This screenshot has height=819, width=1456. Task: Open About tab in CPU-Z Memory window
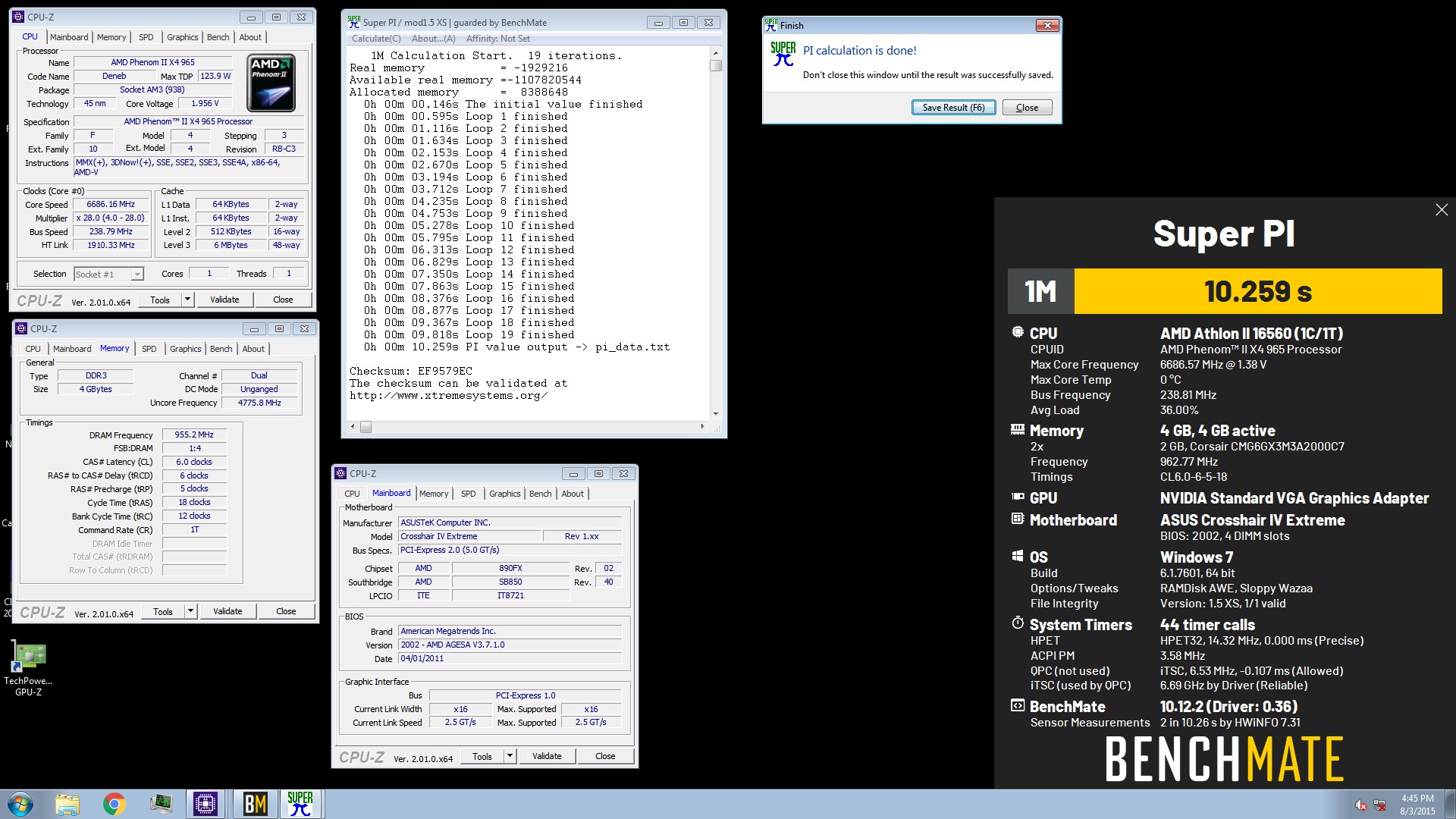pyautogui.click(x=253, y=349)
